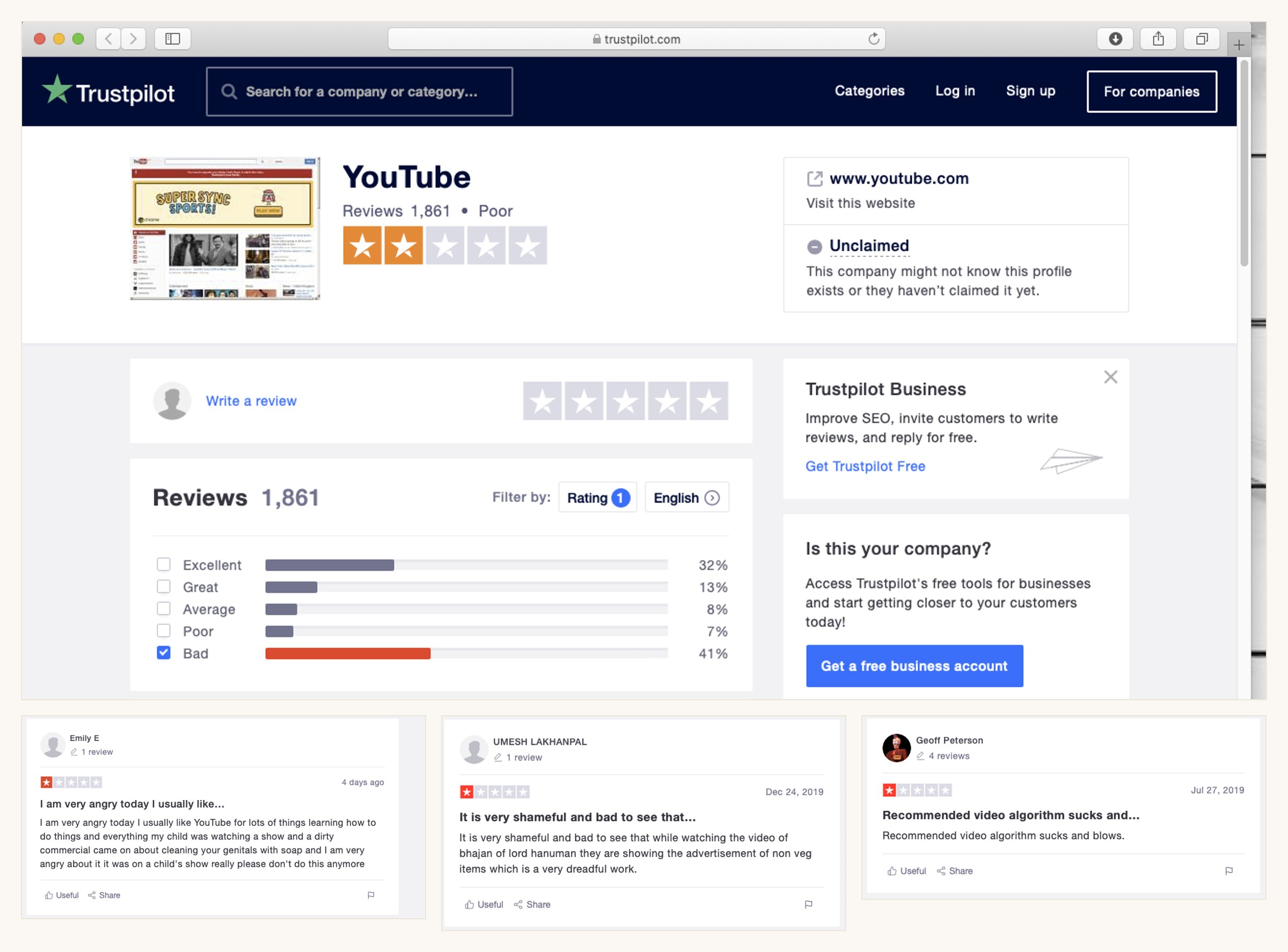
Task: Click the Excellent 32% rating bar
Action: pyautogui.click(x=466, y=565)
